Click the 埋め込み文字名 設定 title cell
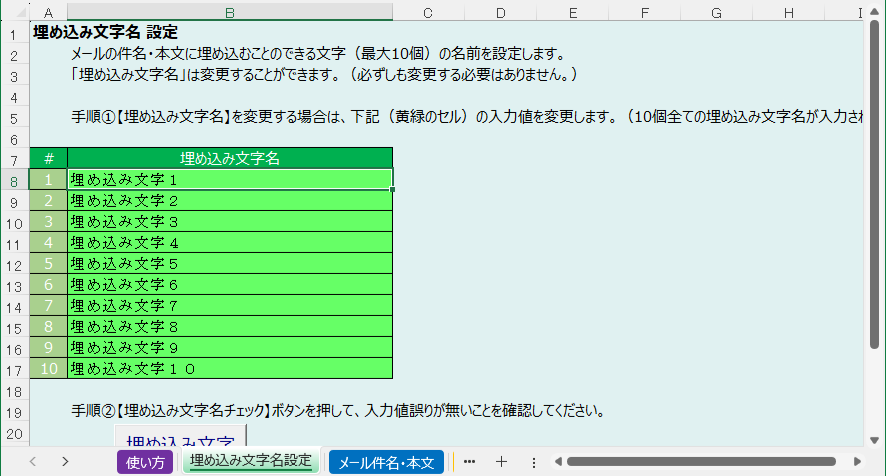The image size is (886, 476). [x=106, y=32]
